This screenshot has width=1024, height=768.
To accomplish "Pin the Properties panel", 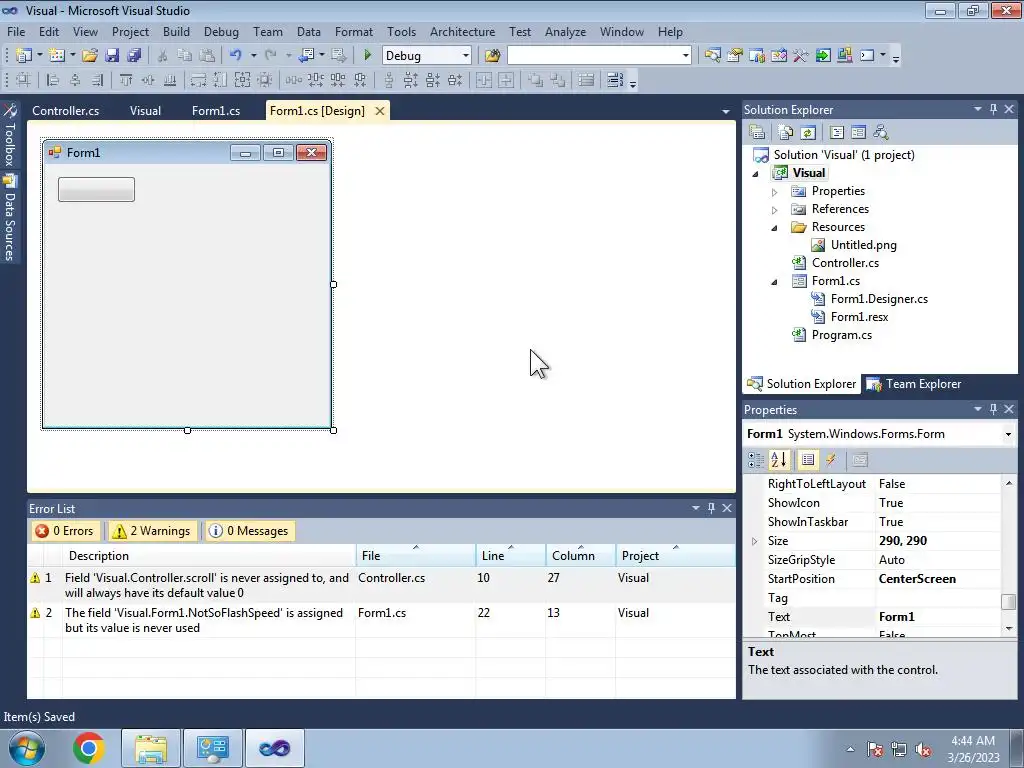I will click(x=993, y=409).
